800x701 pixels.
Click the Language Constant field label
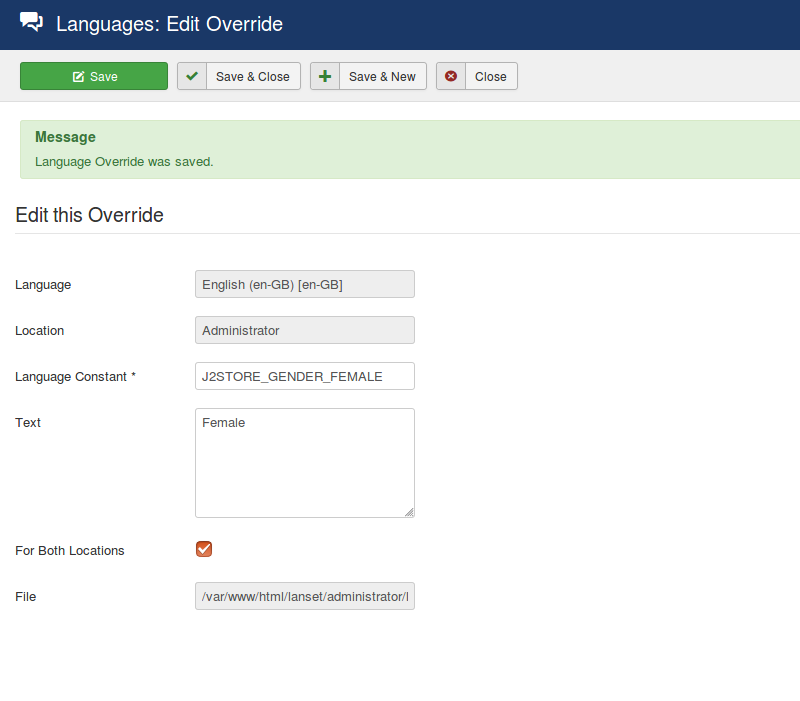coord(75,377)
